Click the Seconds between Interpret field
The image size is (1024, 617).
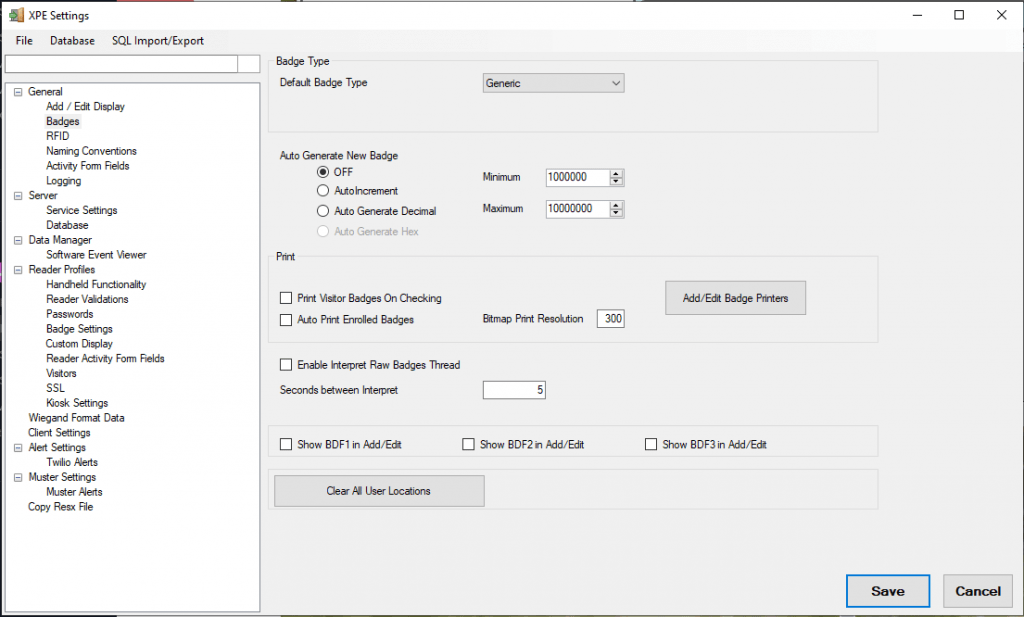coord(514,390)
